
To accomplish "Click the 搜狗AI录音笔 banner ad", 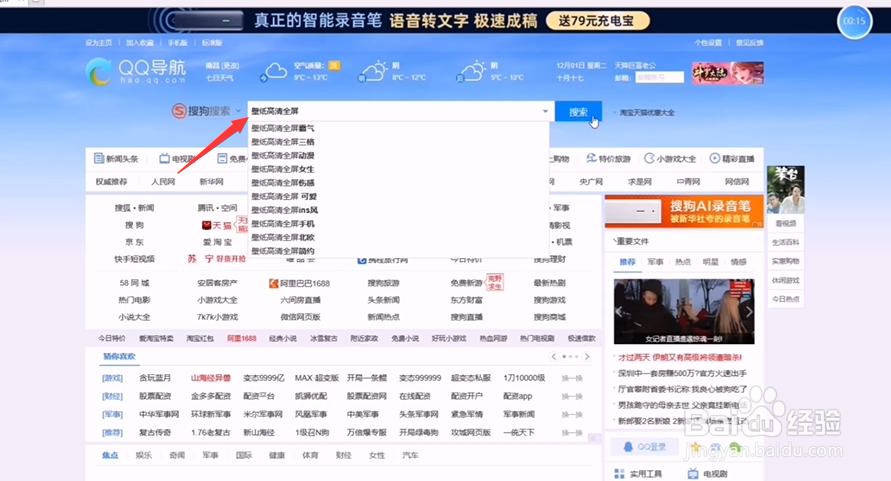I will pyautogui.click(x=684, y=211).
